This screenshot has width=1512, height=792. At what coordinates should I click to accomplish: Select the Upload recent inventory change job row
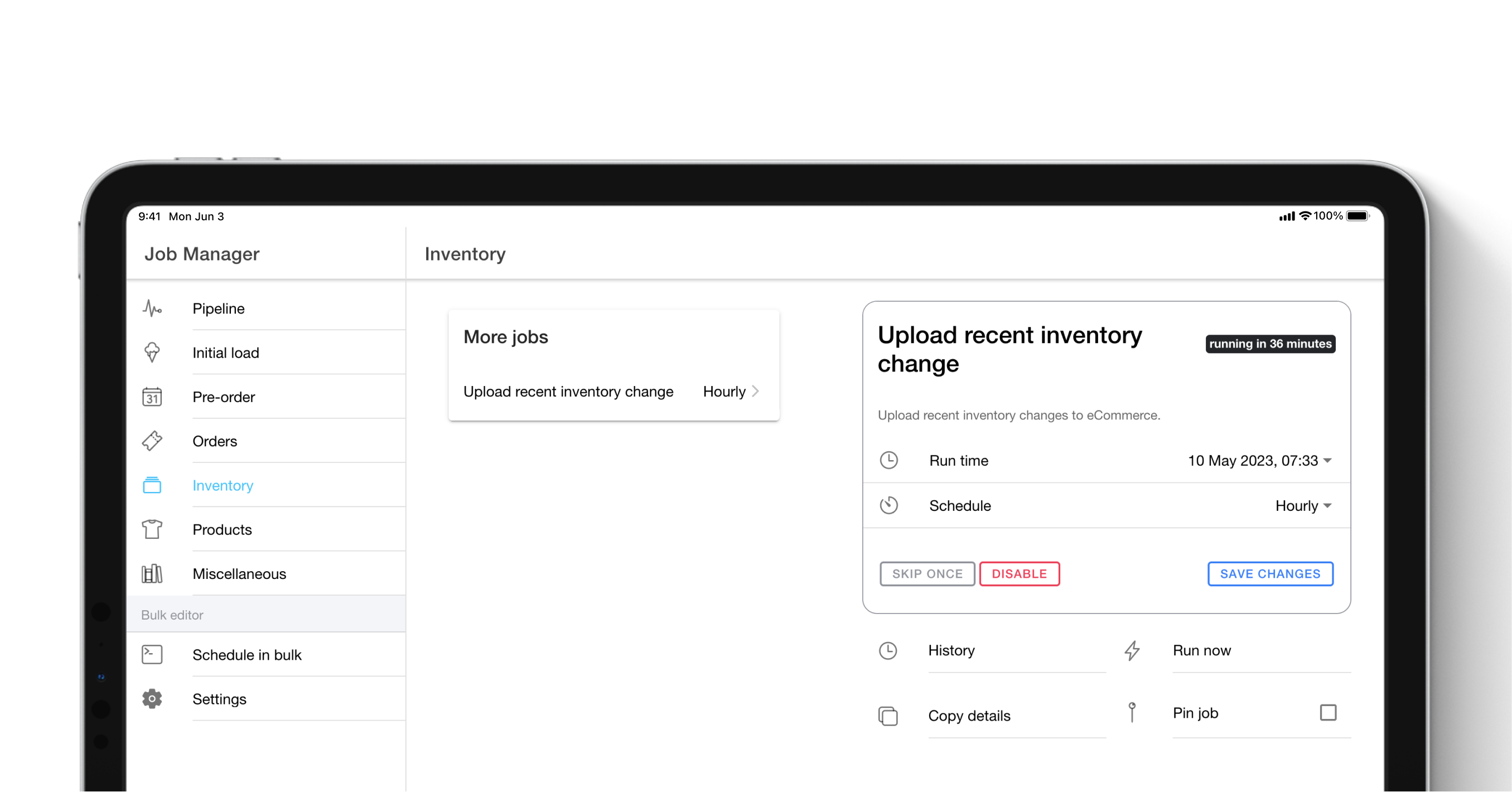point(614,391)
